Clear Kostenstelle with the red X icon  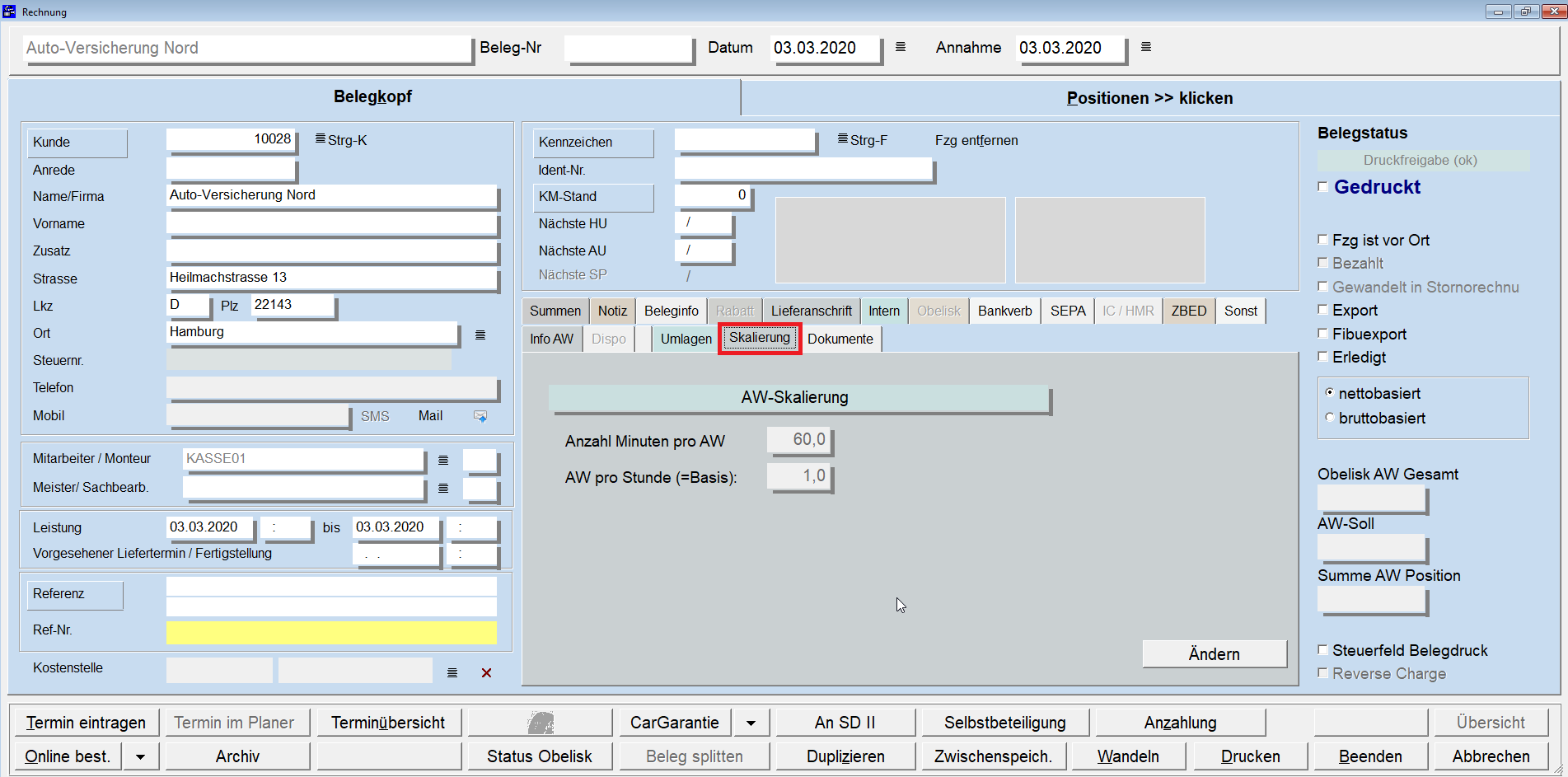[486, 672]
